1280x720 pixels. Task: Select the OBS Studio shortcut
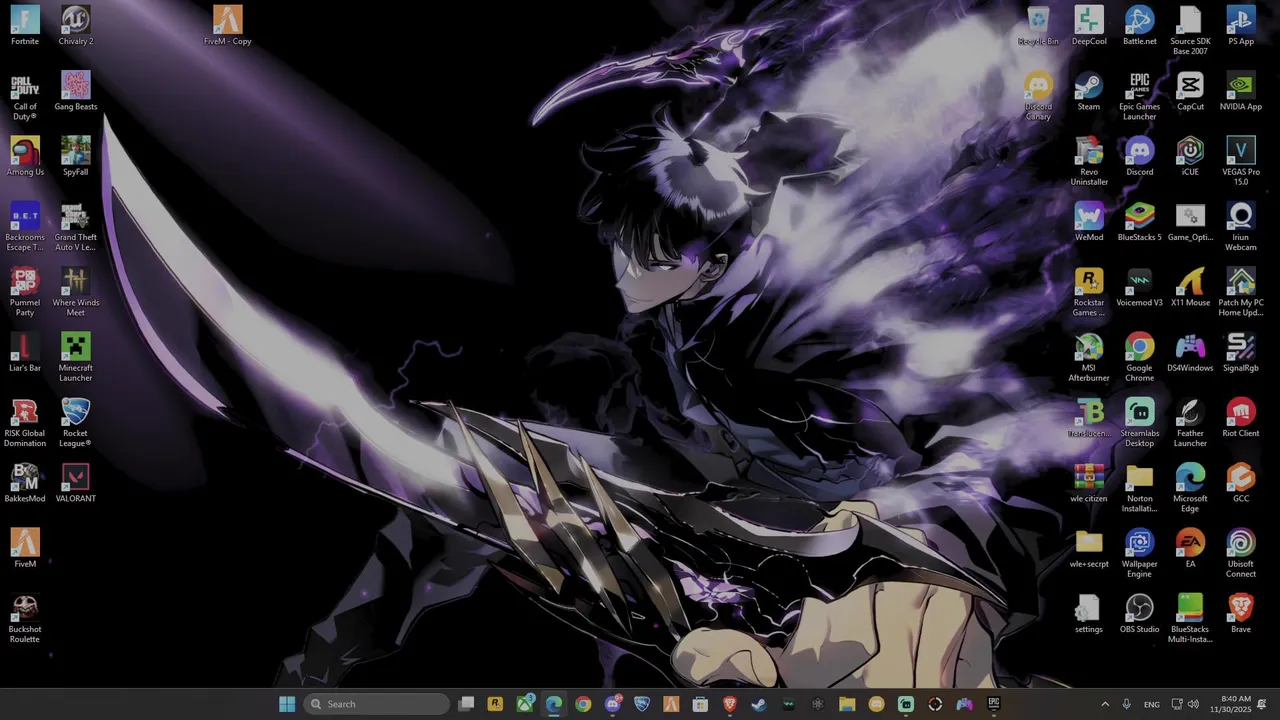tap(1140, 615)
